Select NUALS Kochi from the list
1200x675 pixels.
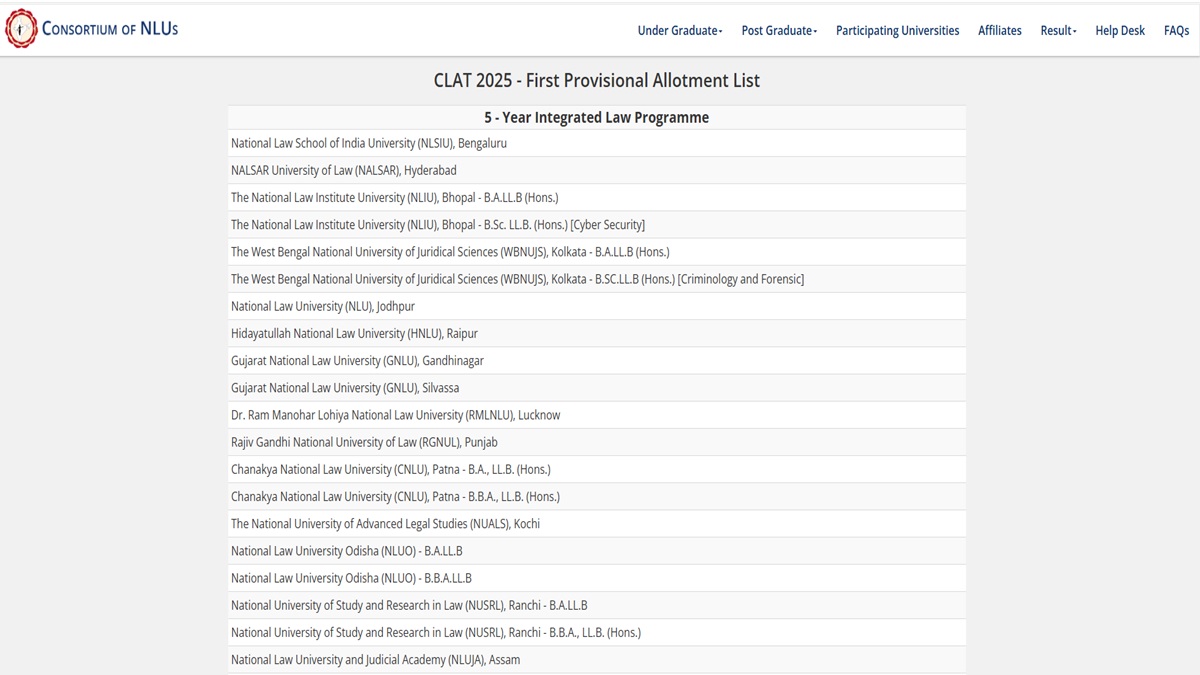(385, 523)
